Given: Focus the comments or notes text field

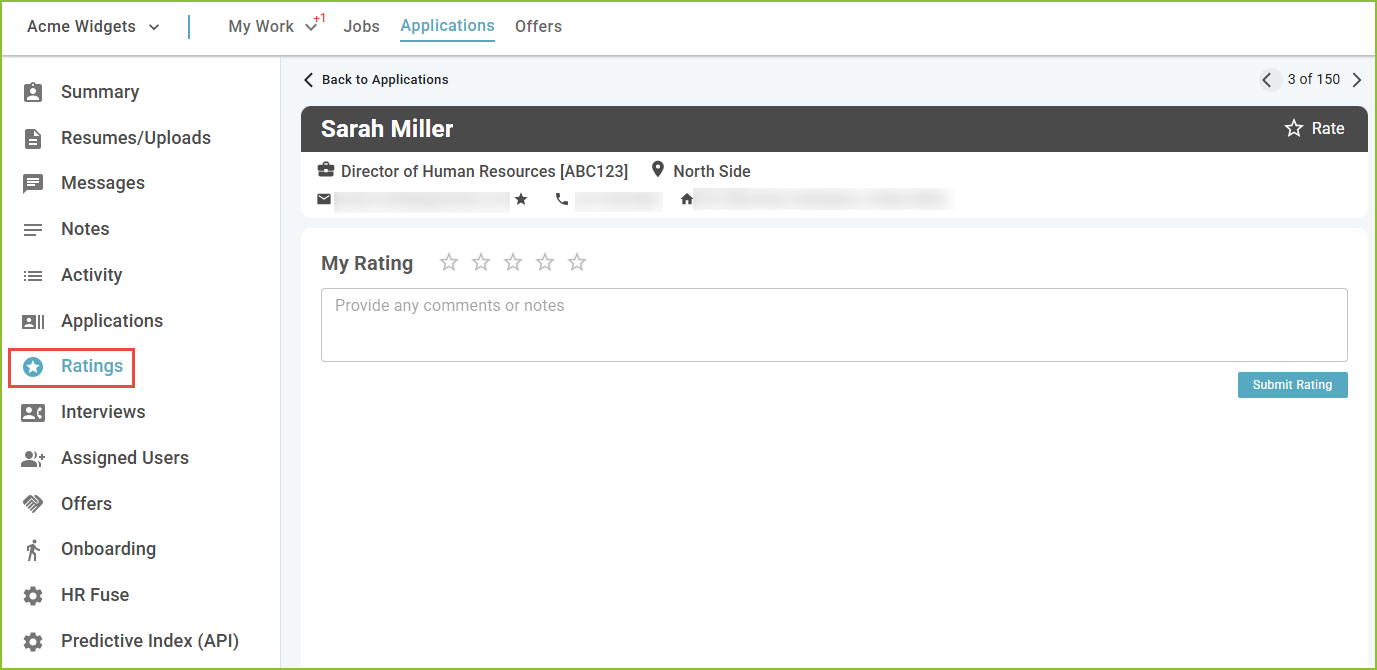Looking at the screenshot, I should [x=834, y=325].
